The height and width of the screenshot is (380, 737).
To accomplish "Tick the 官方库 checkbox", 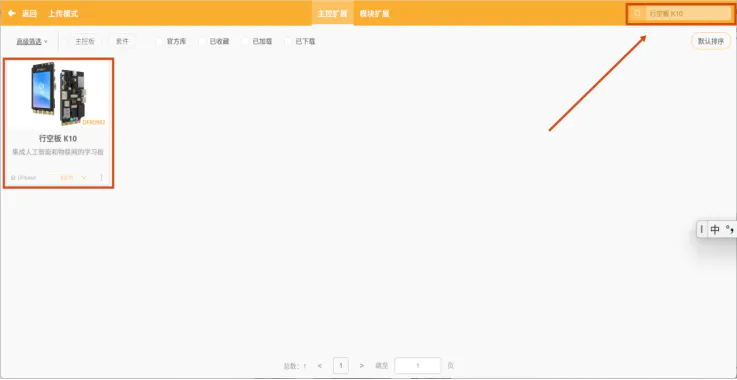I will [x=159, y=41].
